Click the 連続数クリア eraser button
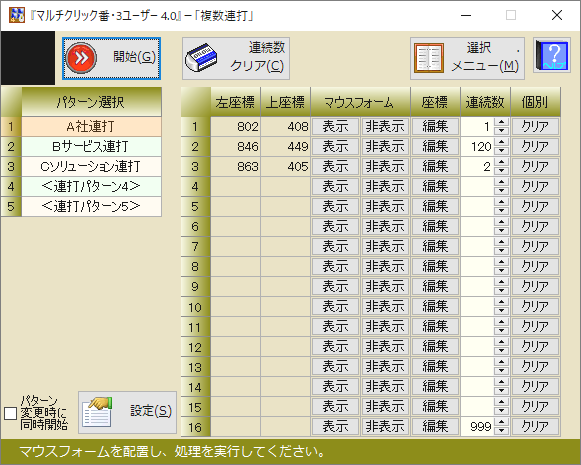Image resolution: width=581 pixels, height=465 pixels. coord(236,58)
